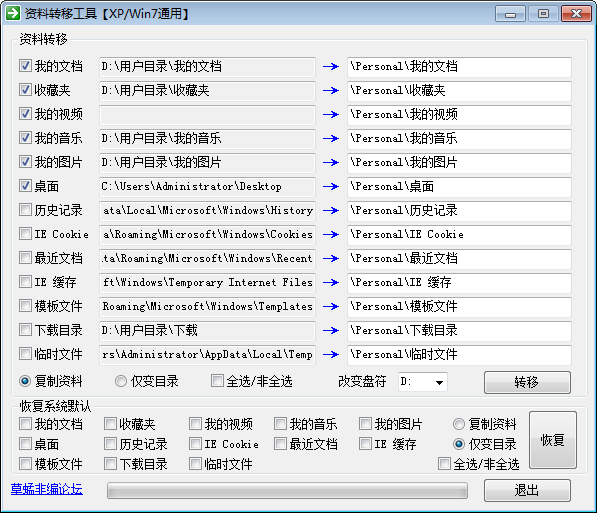The image size is (597, 513).
Task: Click the source path field D:\用户目录\我的文档
Action: pyautogui.click(x=208, y=67)
